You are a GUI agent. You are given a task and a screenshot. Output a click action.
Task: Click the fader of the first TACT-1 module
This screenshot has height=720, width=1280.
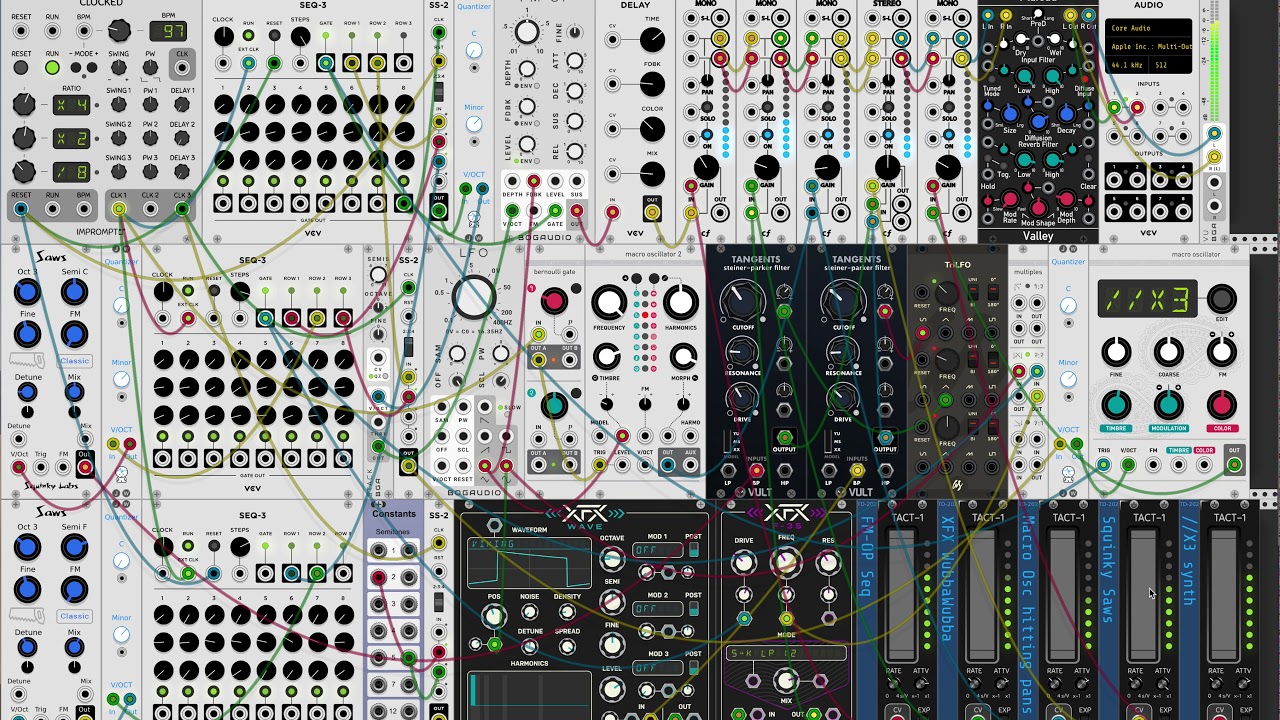(x=902, y=595)
